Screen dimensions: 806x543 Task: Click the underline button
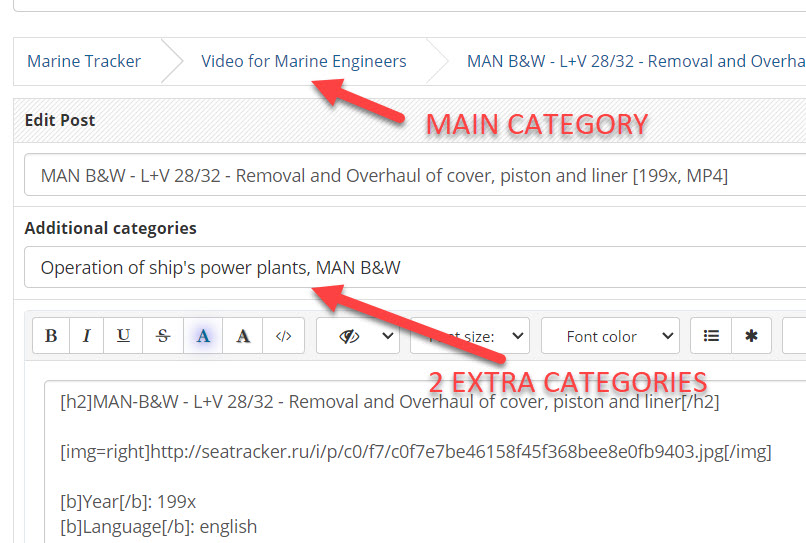[x=123, y=337]
